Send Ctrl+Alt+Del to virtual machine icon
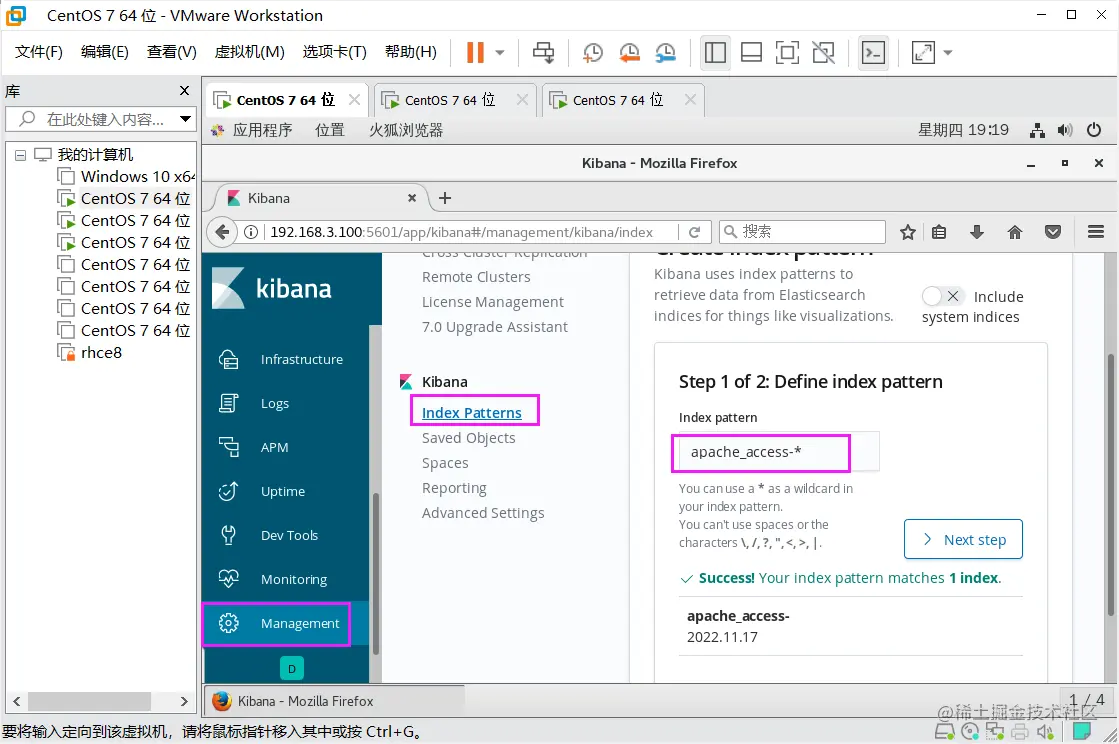The image size is (1119, 744). (543, 52)
